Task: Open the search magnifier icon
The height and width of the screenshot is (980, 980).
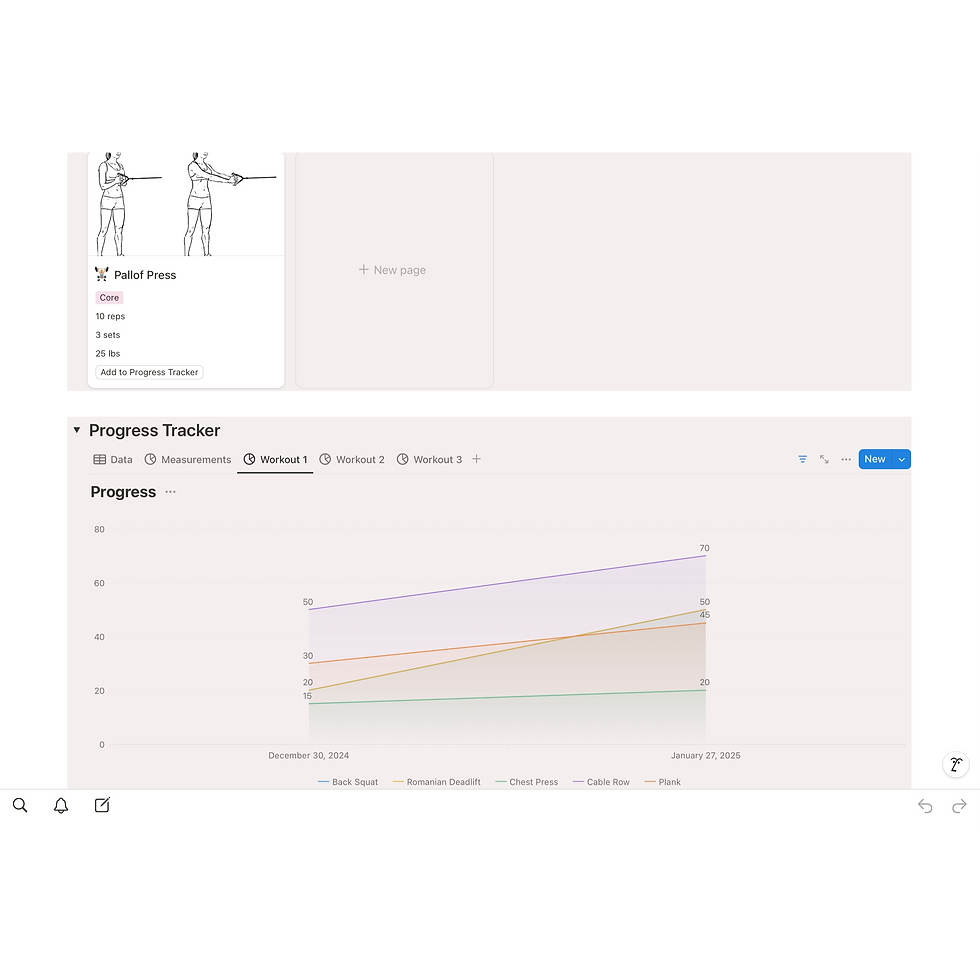Action: pyautogui.click(x=20, y=805)
